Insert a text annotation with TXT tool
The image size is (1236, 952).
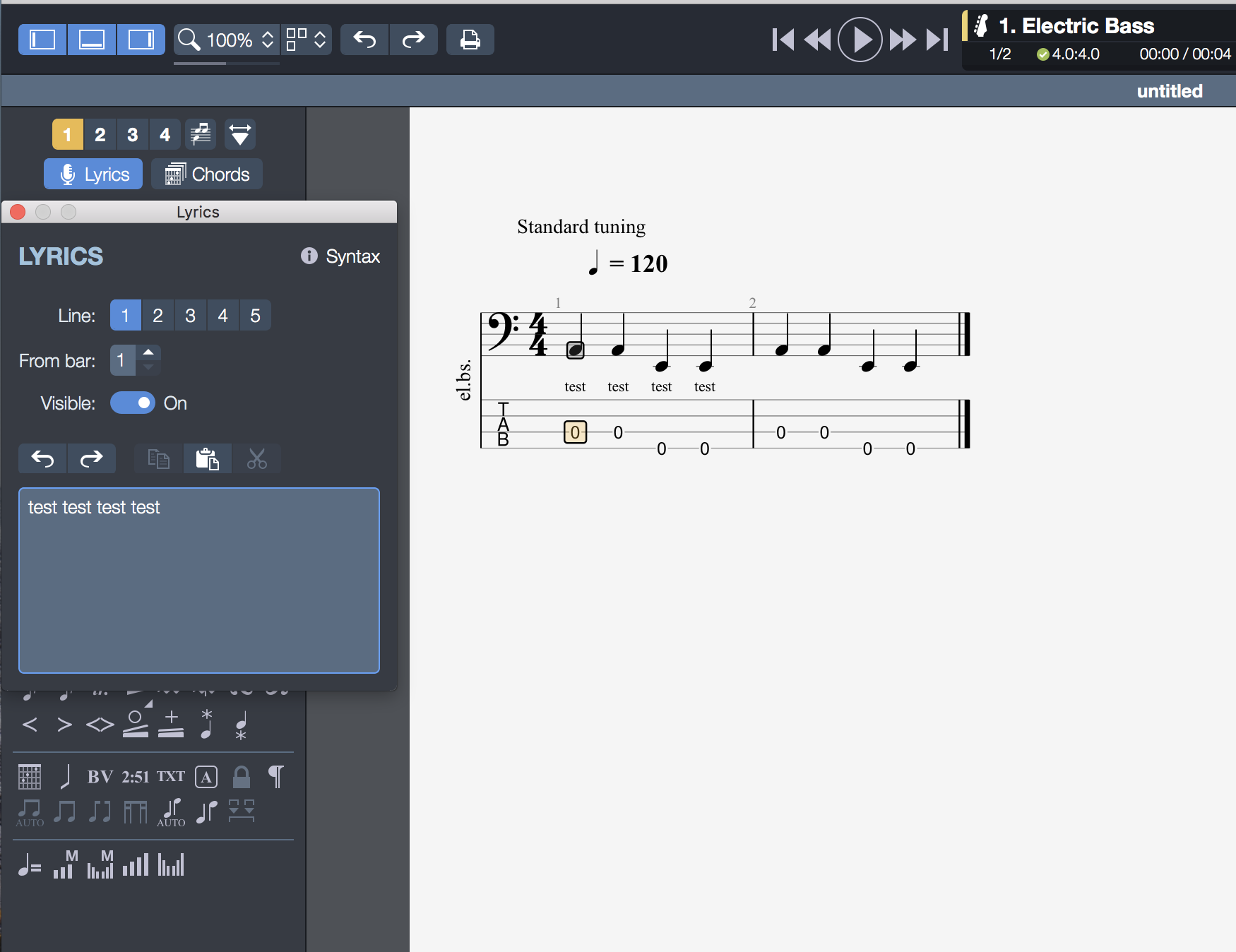pyautogui.click(x=170, y=776)
